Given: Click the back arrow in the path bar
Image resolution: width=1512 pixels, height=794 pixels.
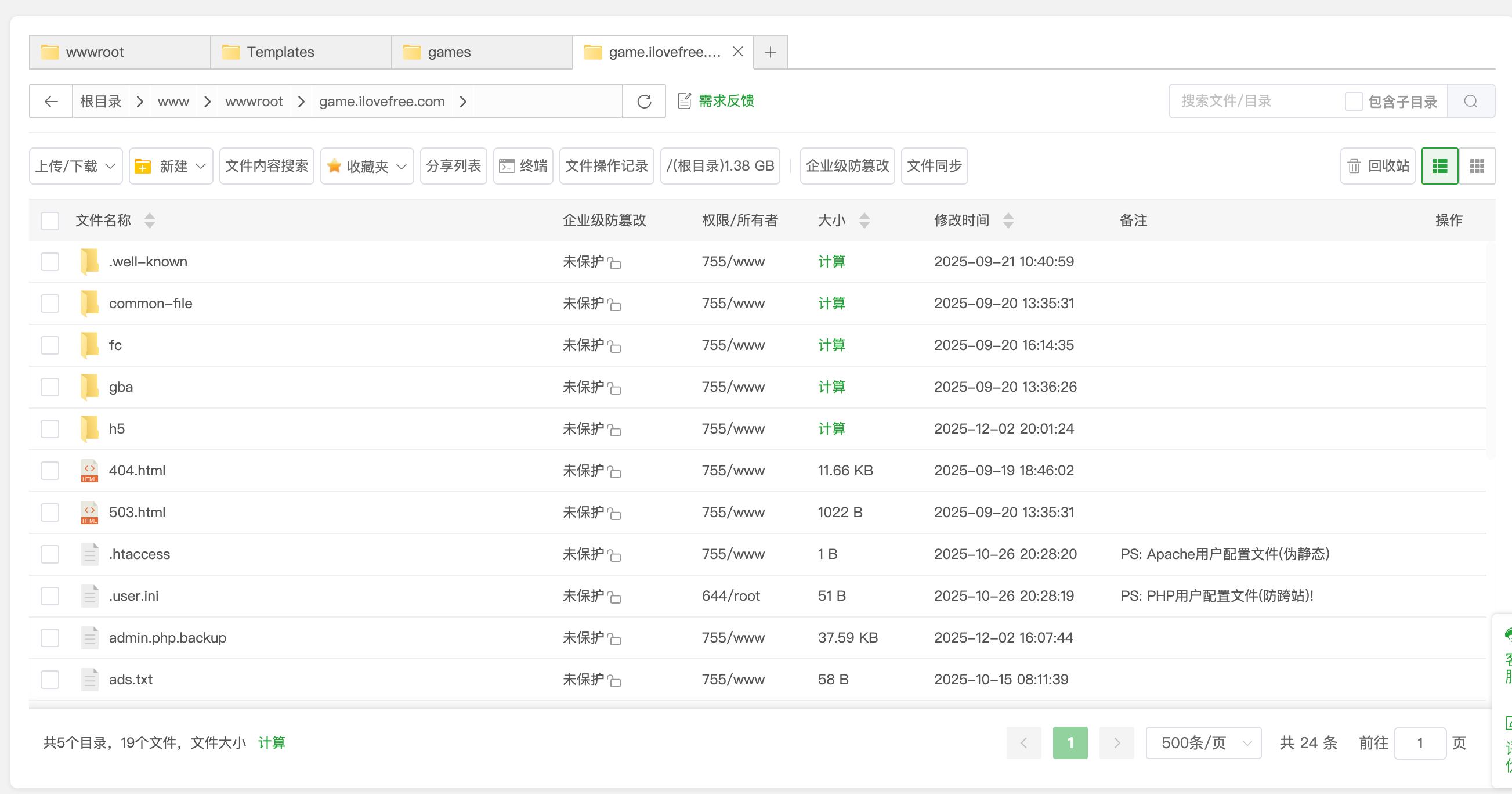Looking at the screenshot, I should click(x=51, y=102).
